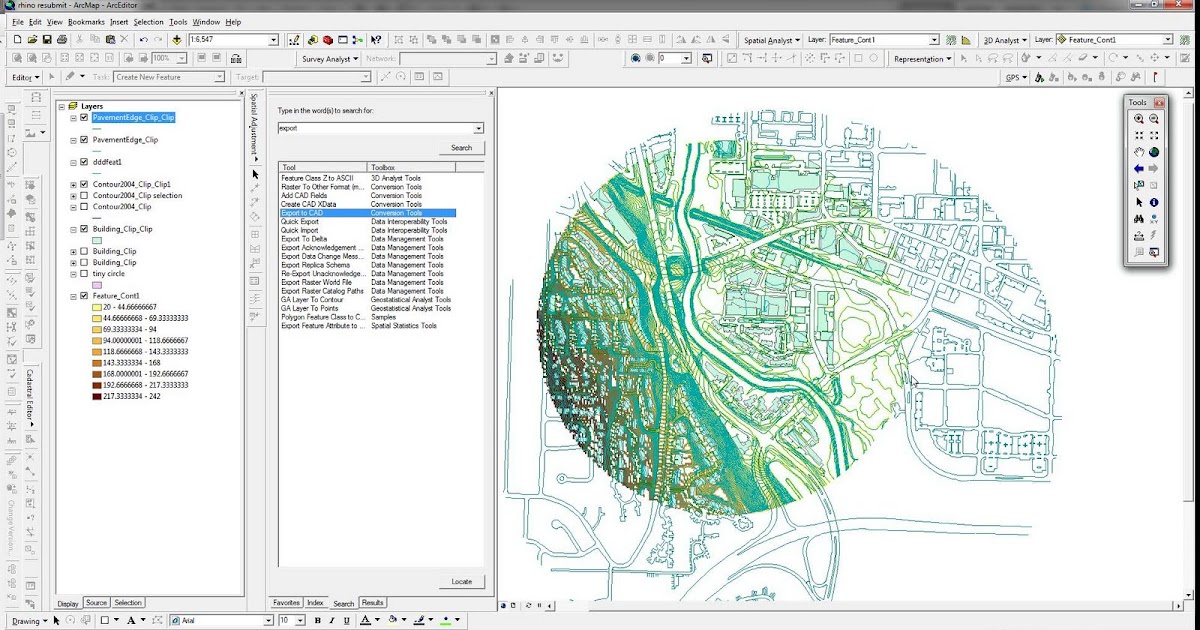Click the Bold icon on the Drawing toolbar

point(318,620)
